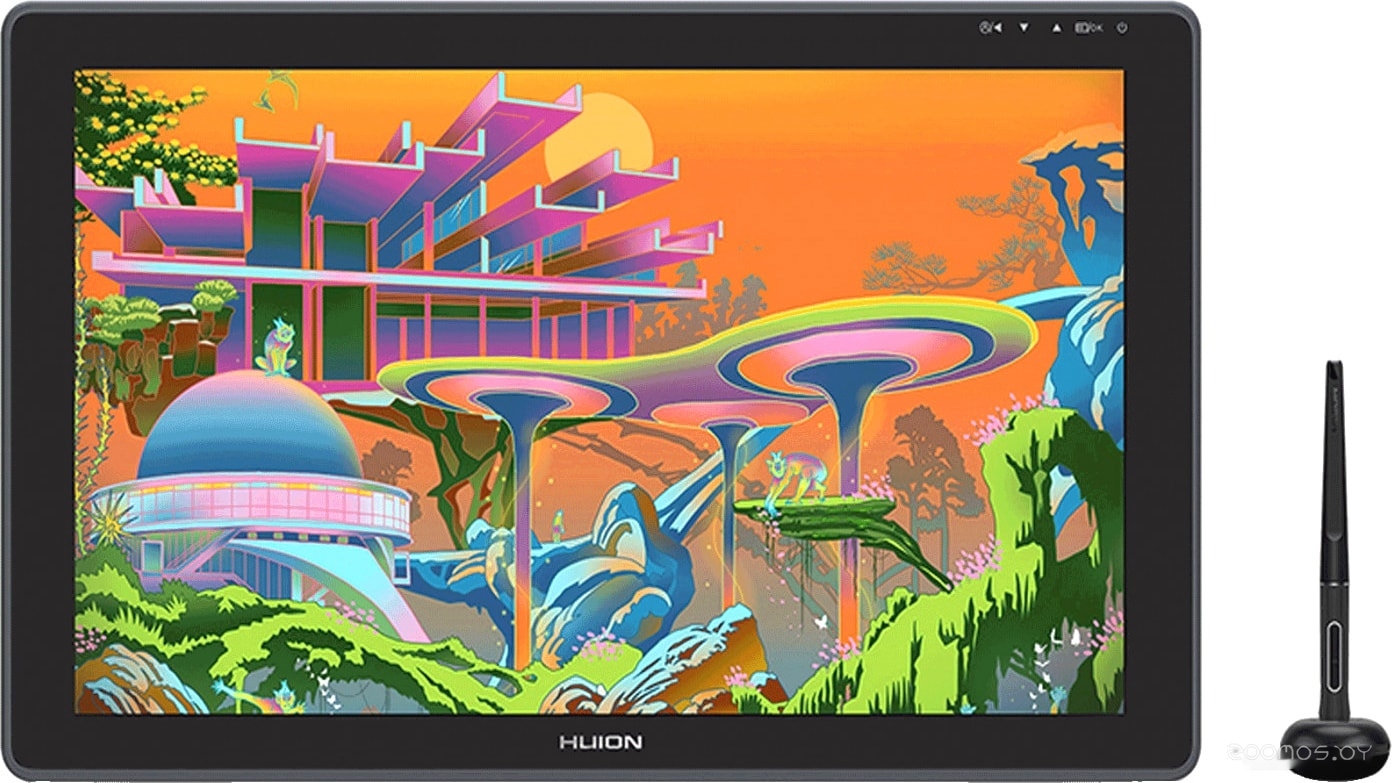Click the yellow sun in the artwork

tap(599, 132)
